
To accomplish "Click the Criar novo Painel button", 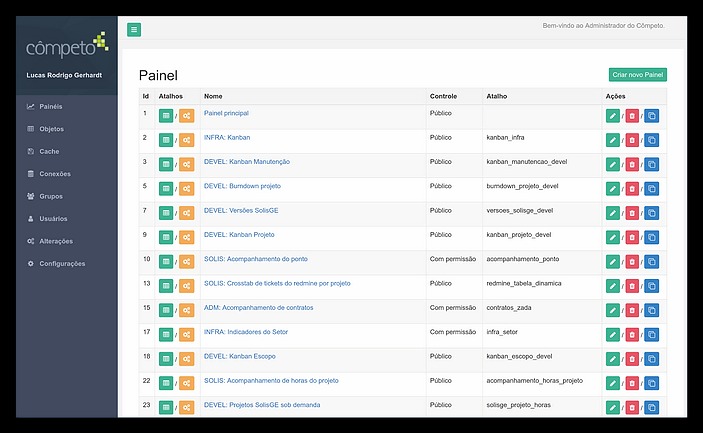I will [x=637, y=75].
